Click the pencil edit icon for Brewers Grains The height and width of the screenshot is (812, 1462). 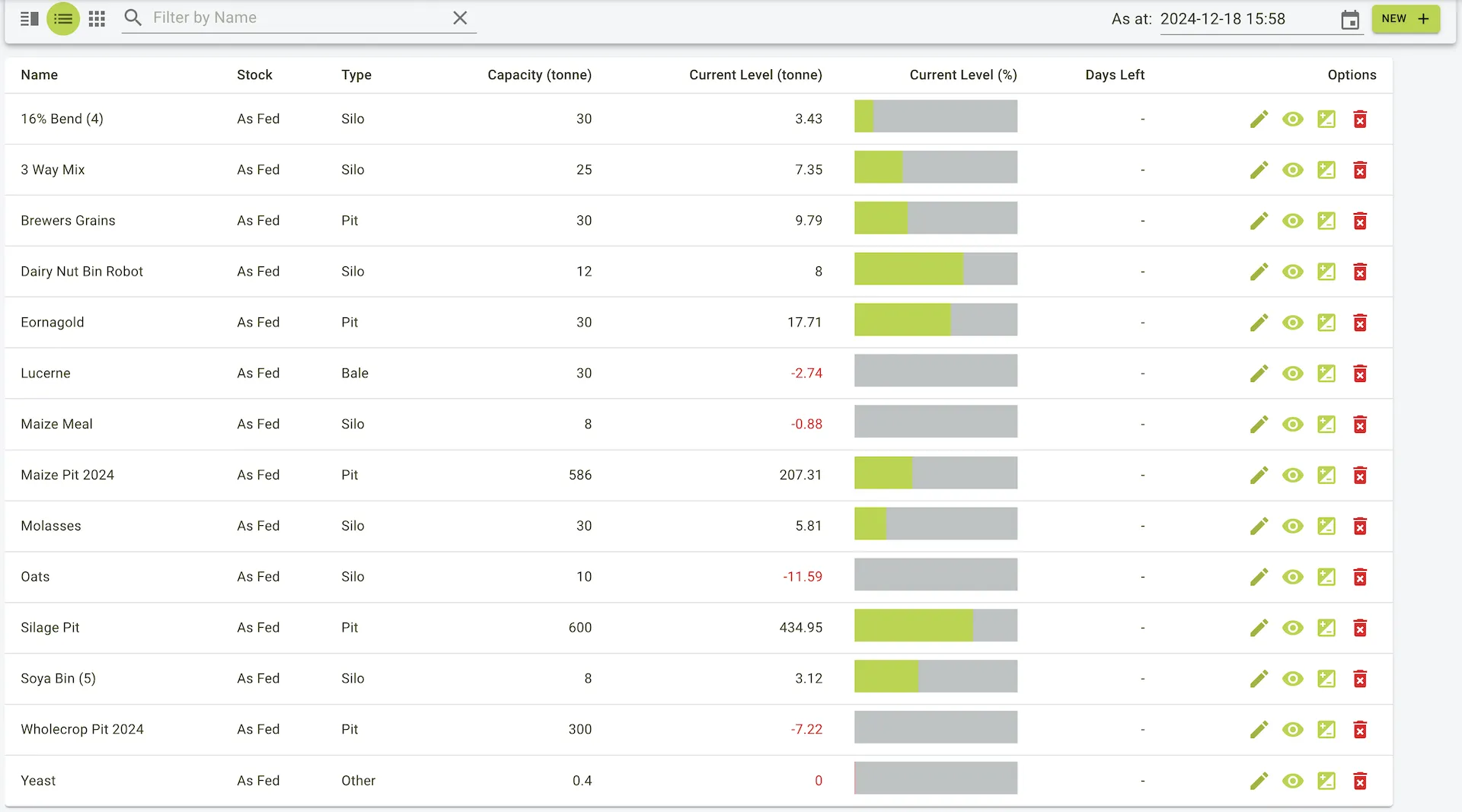pyautogui.click(x=1259, y=221)
